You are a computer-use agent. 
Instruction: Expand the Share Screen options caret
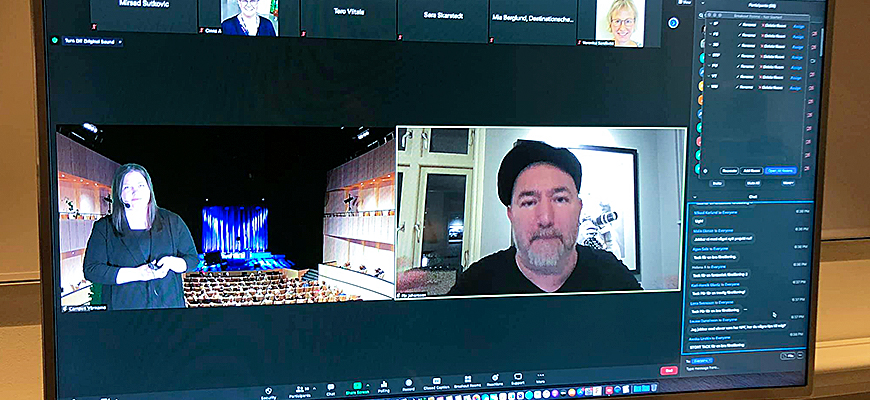tap(368, 385)
